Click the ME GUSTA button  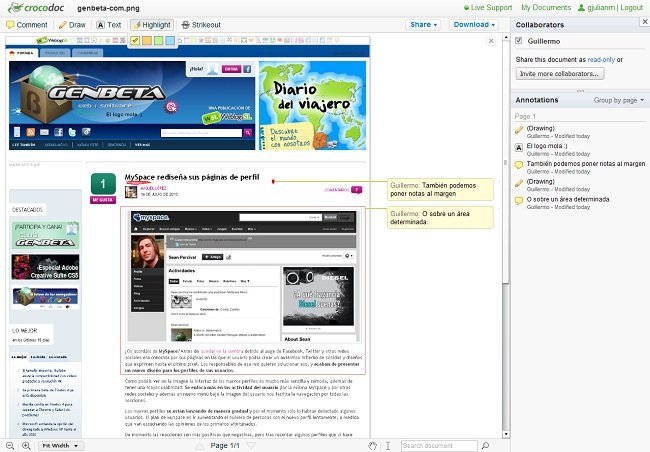point(103,200)
